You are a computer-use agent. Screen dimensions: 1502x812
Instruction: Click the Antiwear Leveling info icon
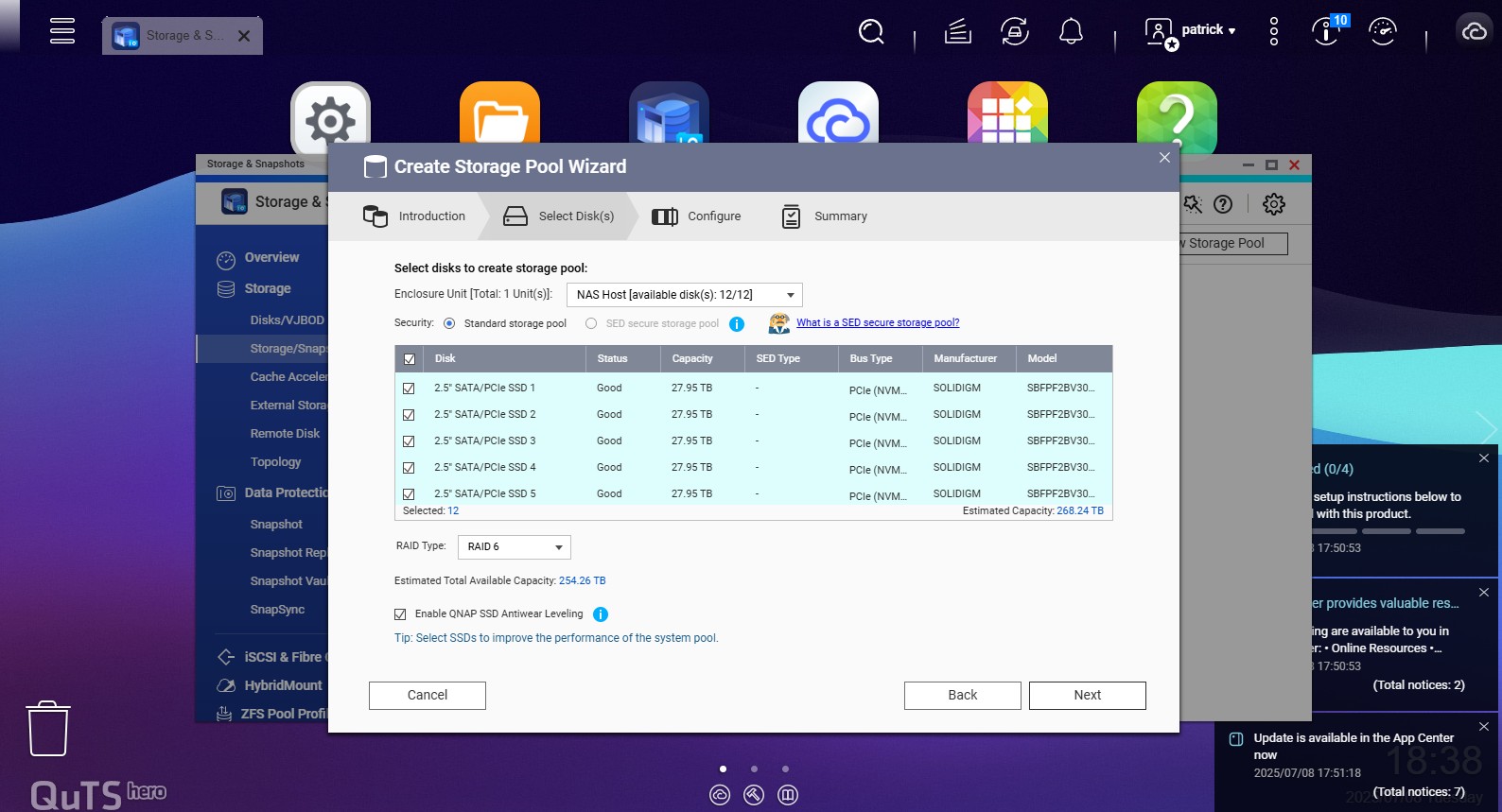click(x=601, y=614)
